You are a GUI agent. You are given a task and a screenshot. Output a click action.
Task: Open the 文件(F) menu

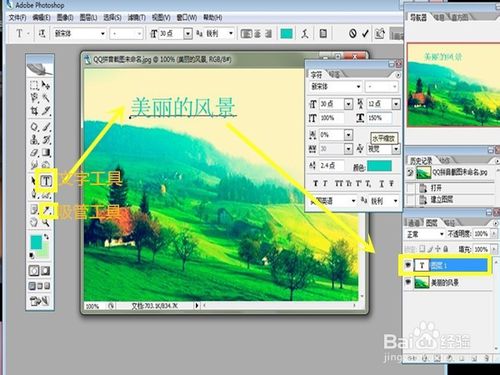pos(17,17)
